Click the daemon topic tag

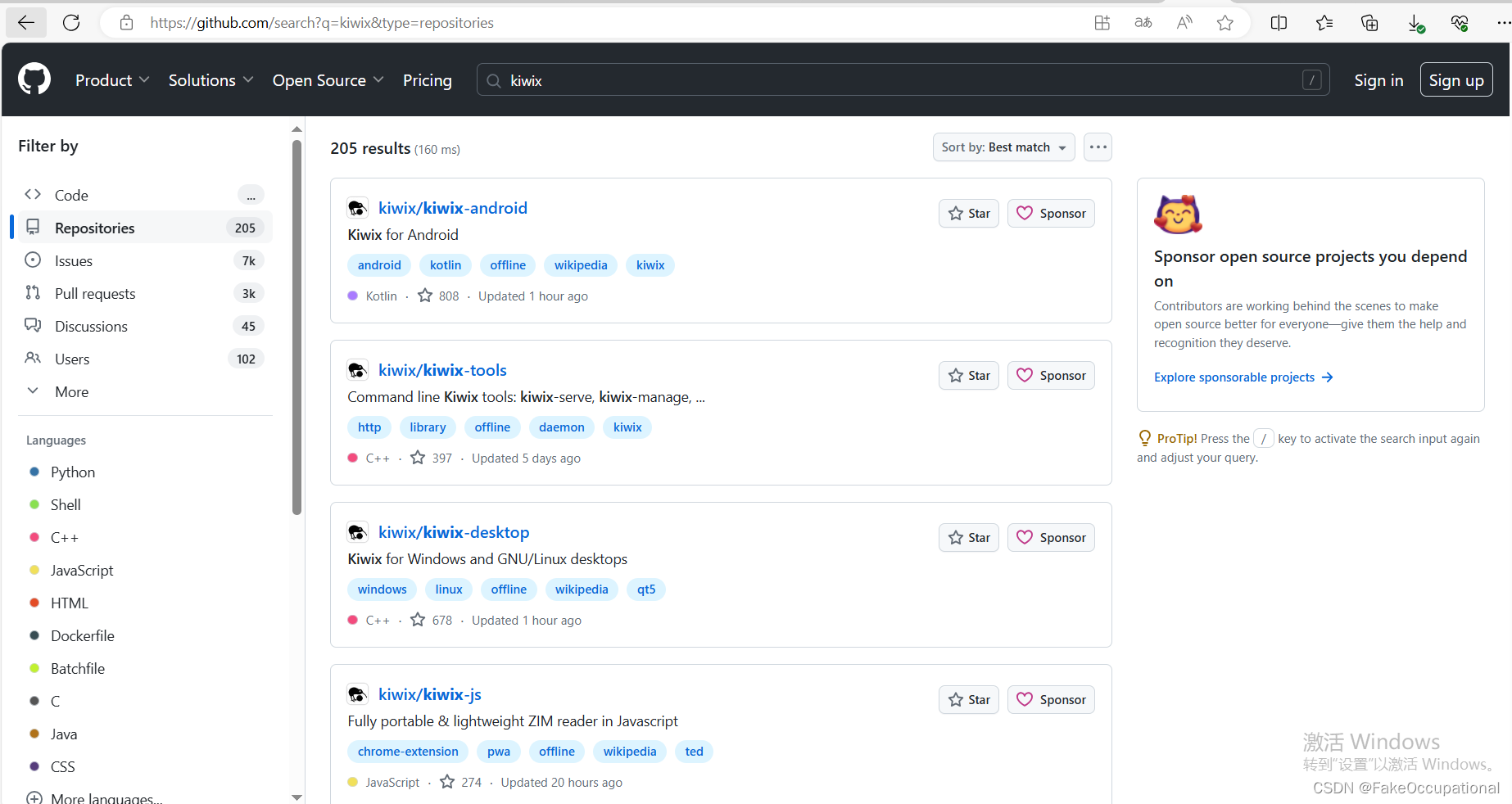(562, 427)
